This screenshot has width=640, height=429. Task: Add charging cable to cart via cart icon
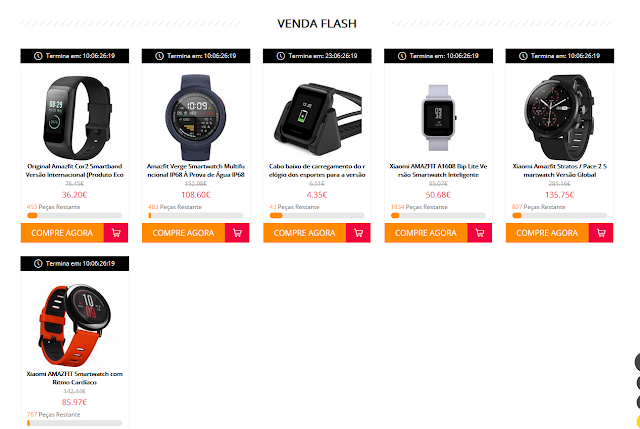pyautogui.click(x=358, y=233)
